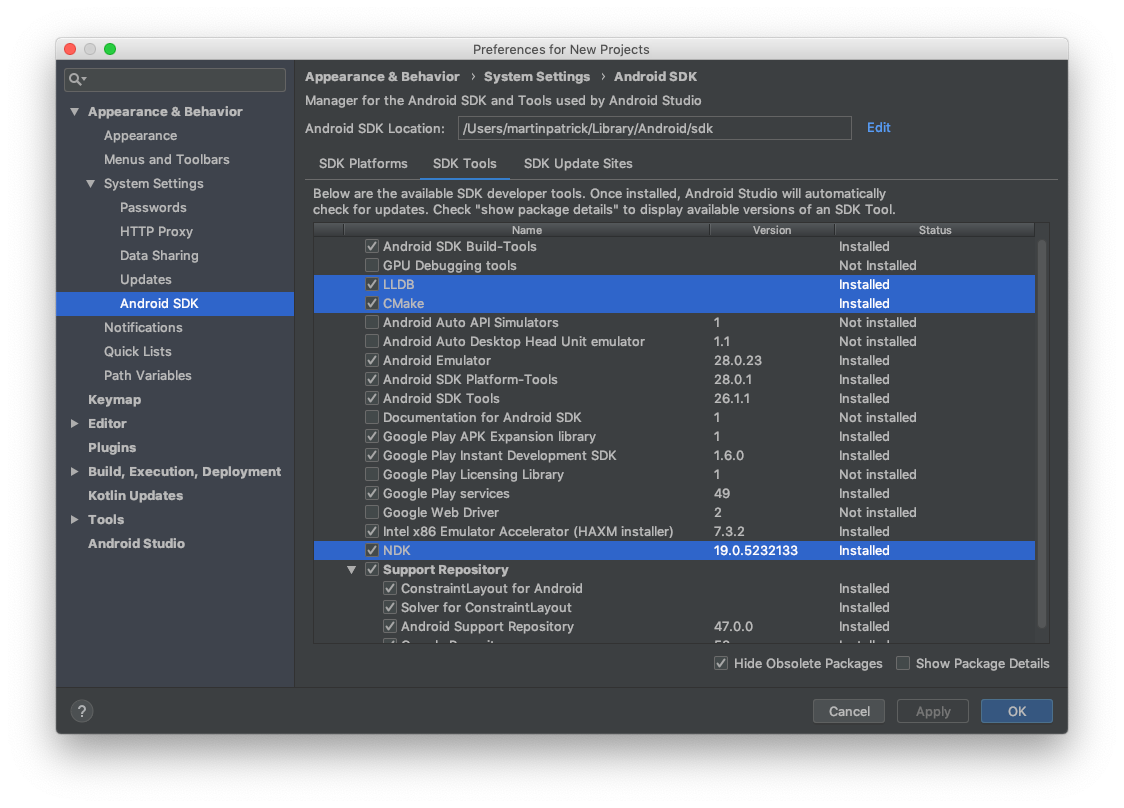1124x808 pixels.
Task: Open Updates settings
Action: [x=146, y=280]
